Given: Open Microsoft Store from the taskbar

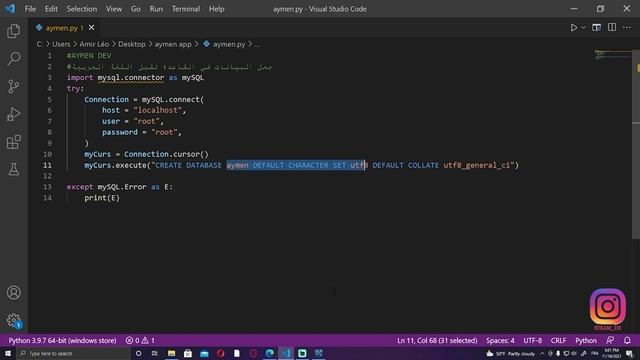Looking at the screenshot, I should click(x=188, y=353).
